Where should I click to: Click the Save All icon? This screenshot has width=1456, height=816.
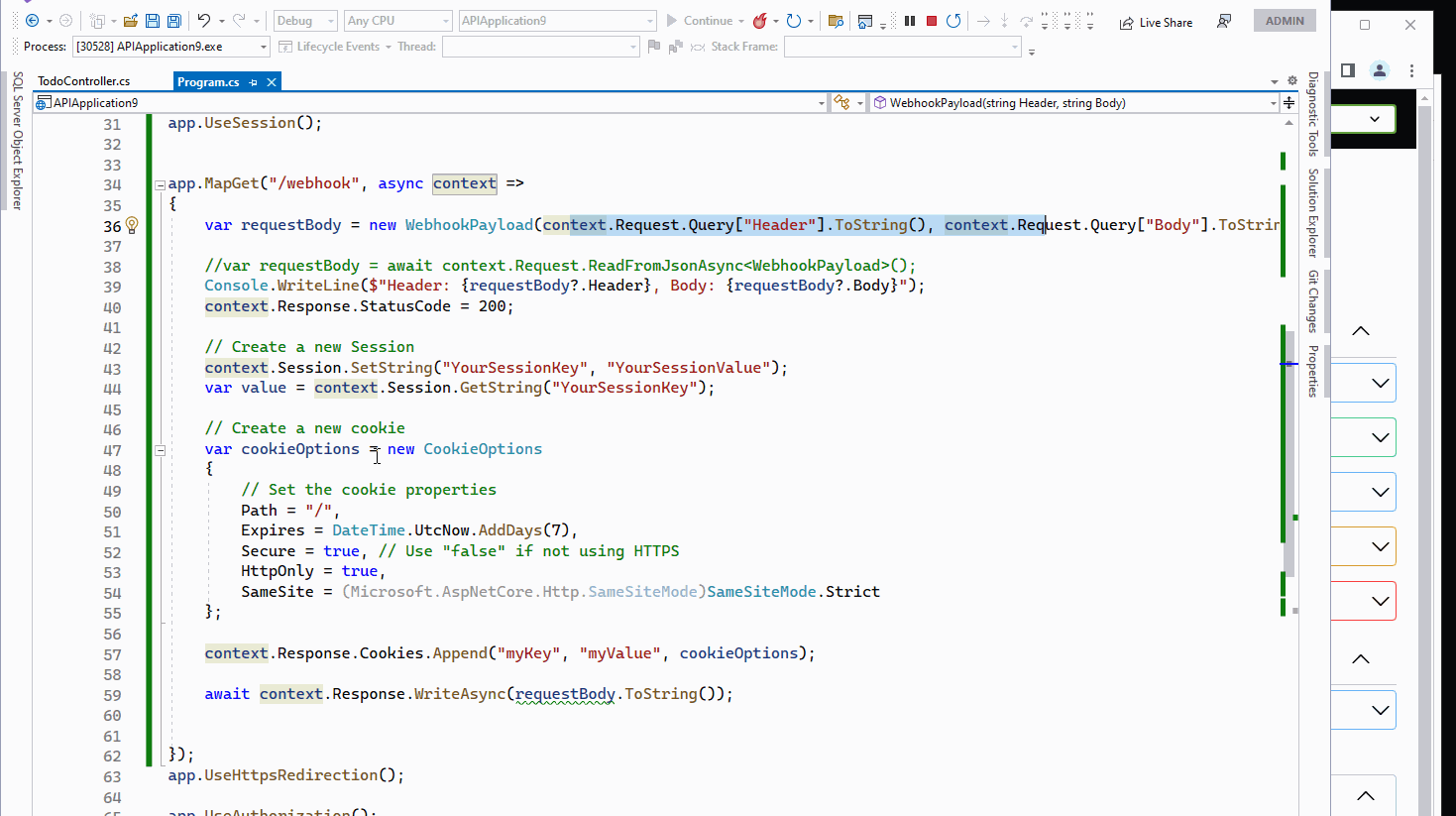coord(174,20)
